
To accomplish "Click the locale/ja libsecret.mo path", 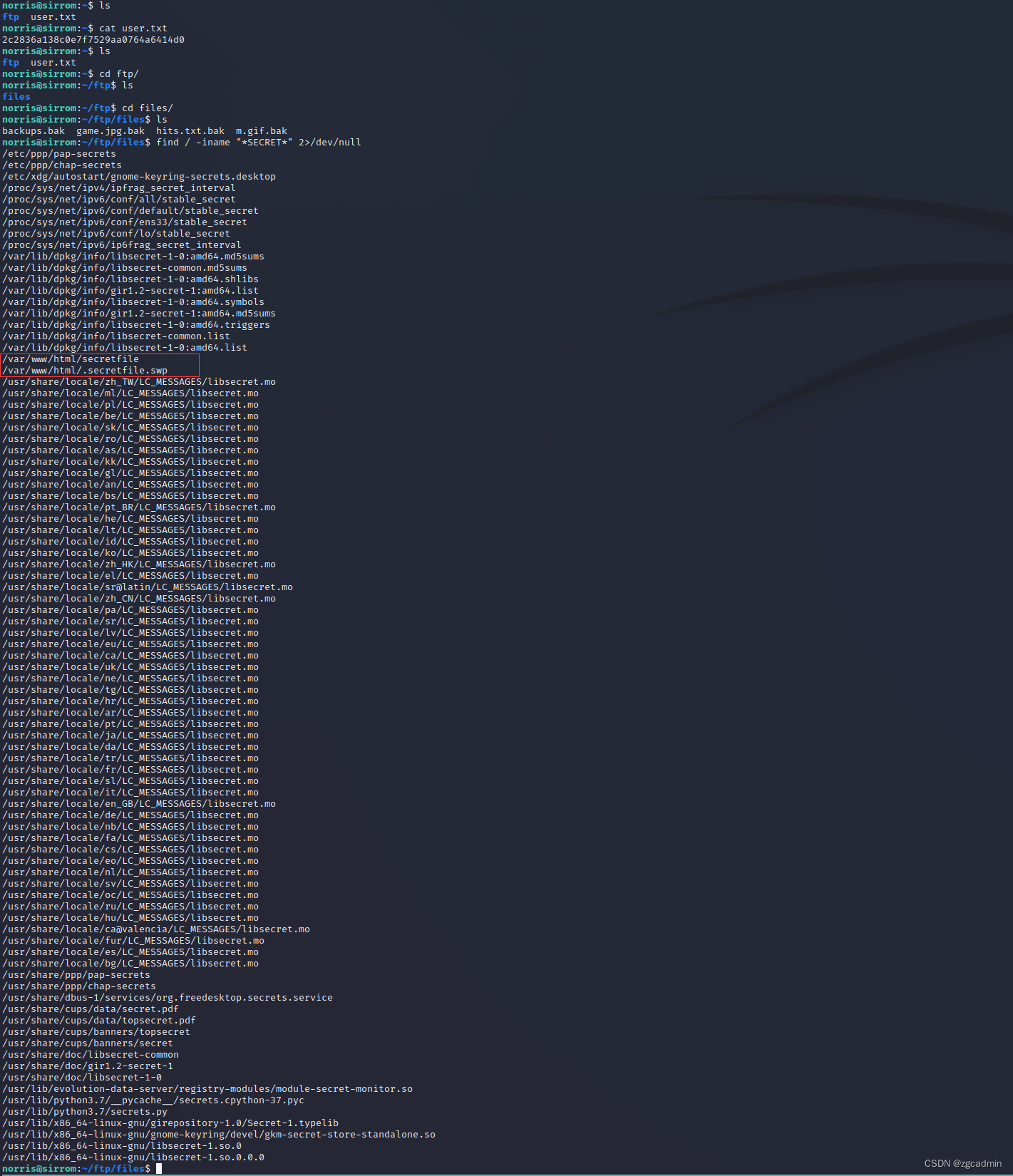I will [130, 736].
